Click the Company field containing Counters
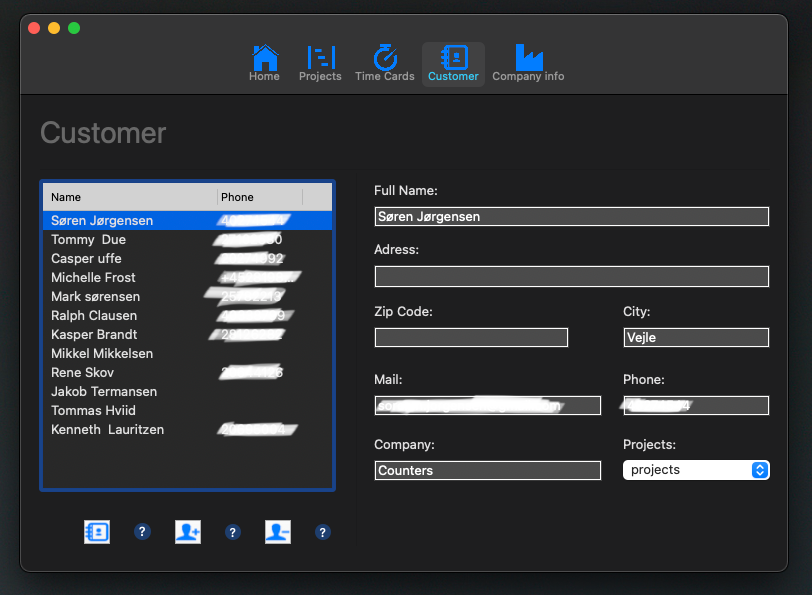812x595 pixels. (488, 470)
